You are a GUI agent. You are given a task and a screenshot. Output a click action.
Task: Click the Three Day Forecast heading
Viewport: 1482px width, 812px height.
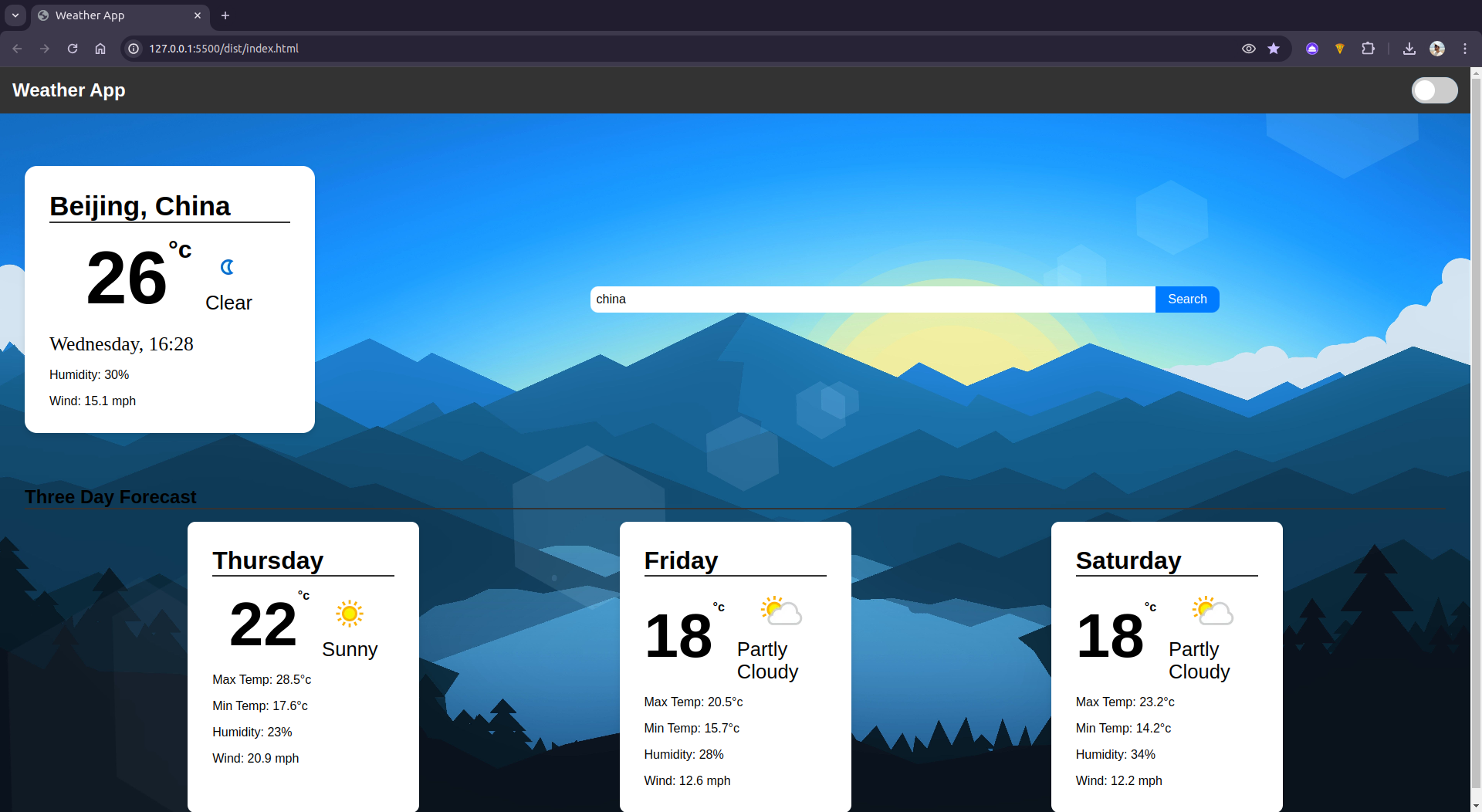[110, 497]
